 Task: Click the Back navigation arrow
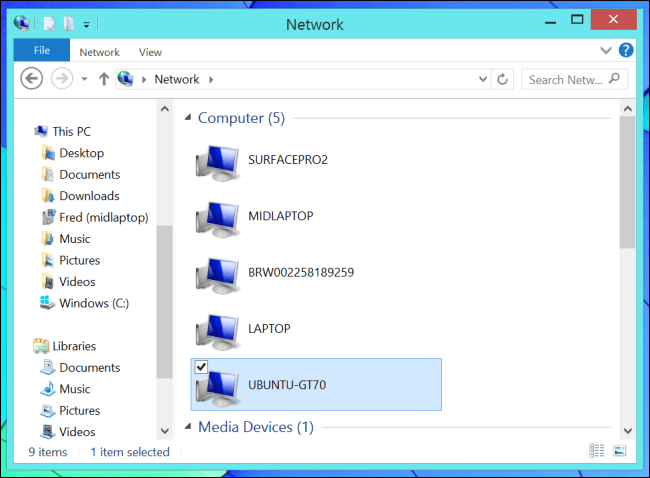point(31,79)
